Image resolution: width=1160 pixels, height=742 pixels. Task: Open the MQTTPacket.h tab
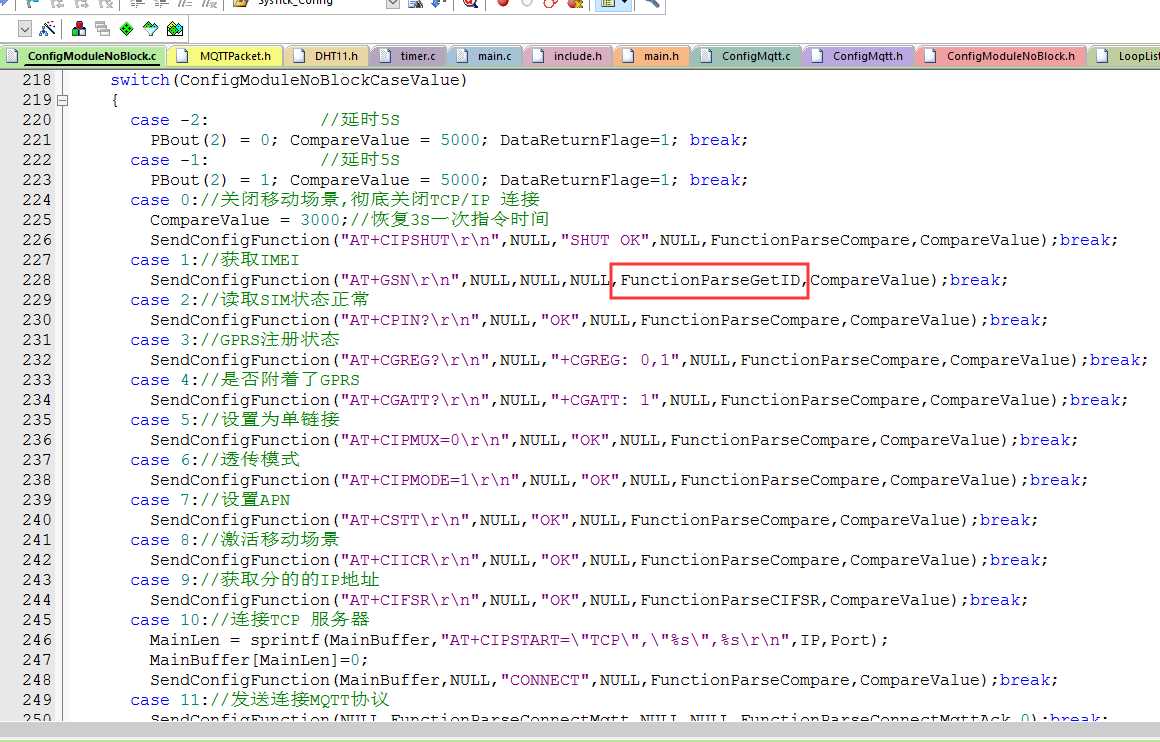pyautogui.click(x=226, y=56)
